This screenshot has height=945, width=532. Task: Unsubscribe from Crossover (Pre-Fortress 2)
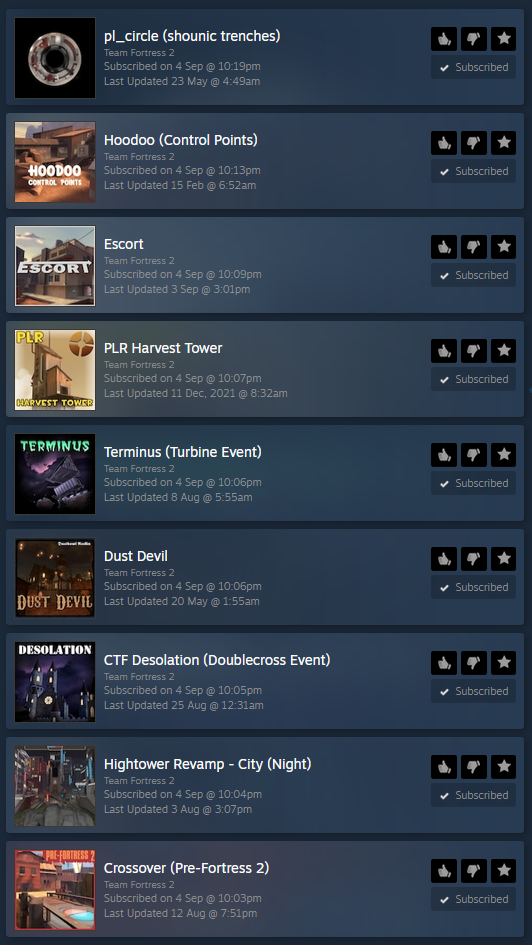pyautogui.click(x=474, y=899)
